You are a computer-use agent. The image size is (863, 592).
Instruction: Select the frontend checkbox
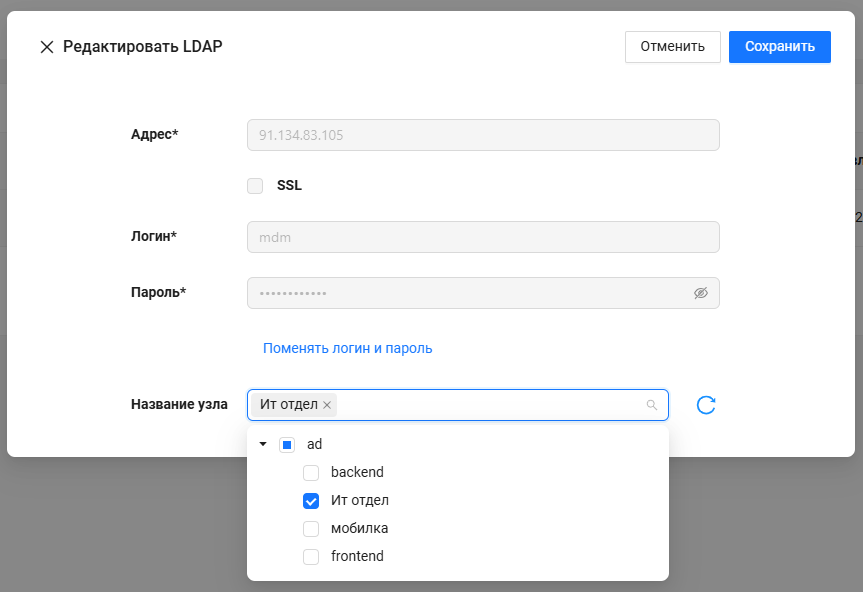311,556
